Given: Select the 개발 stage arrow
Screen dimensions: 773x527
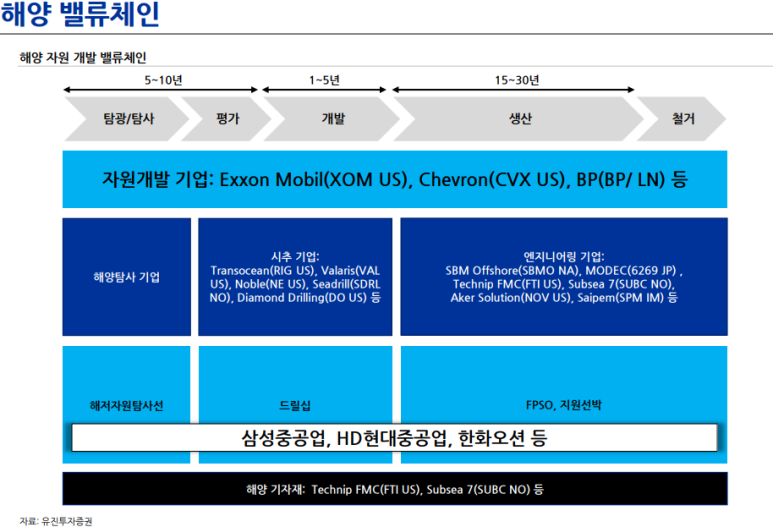Looking at the screenshot, I should 332,119.
